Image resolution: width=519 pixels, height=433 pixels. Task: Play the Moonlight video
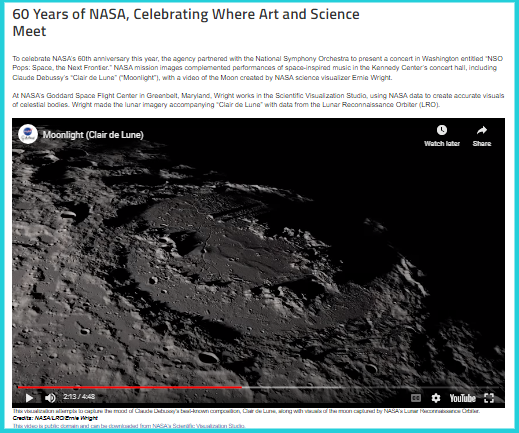(29, 398)
